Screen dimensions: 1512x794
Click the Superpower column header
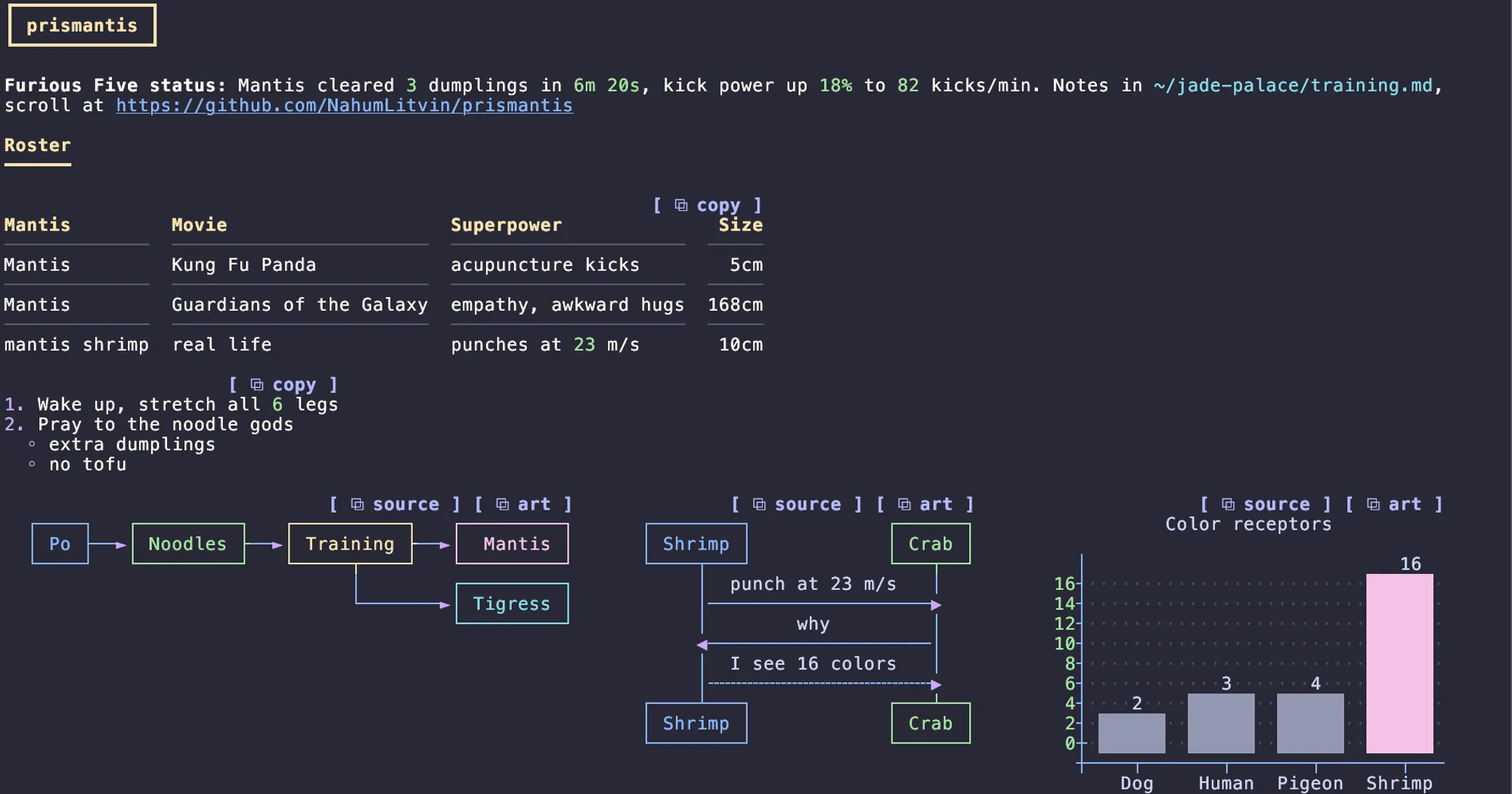[507, 225]
